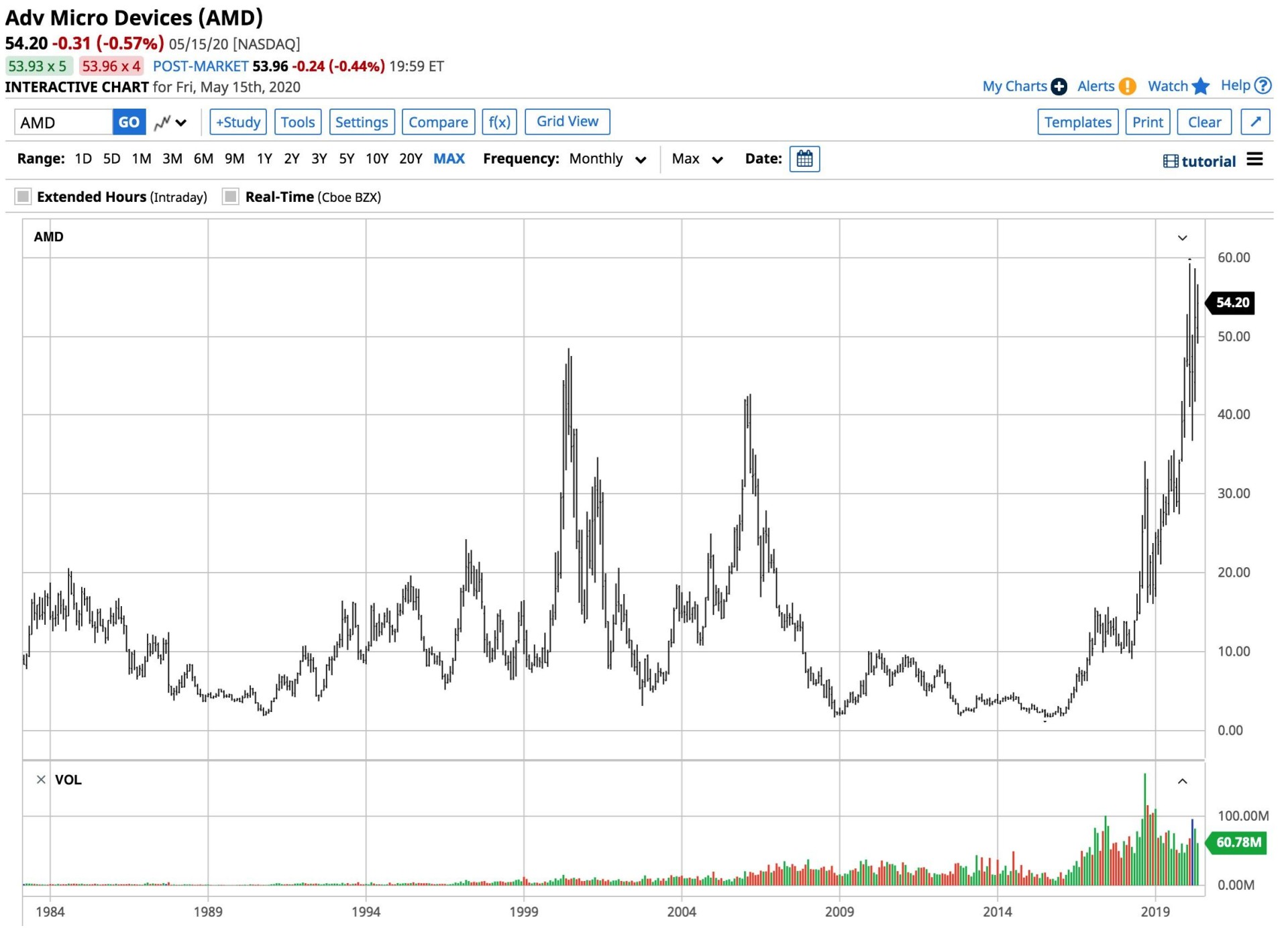Select the 3M range

[x=172, y=159]
